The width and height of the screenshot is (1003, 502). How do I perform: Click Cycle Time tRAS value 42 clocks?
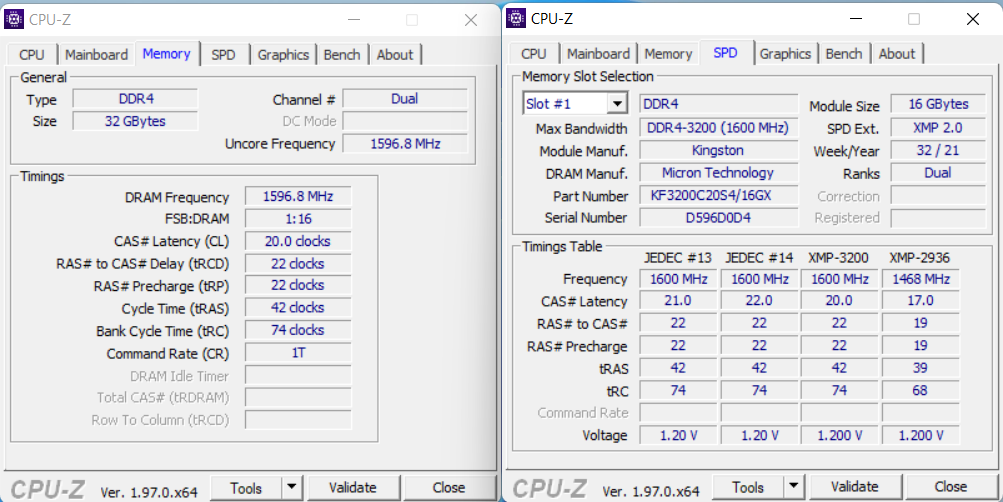tap(298, 308)
